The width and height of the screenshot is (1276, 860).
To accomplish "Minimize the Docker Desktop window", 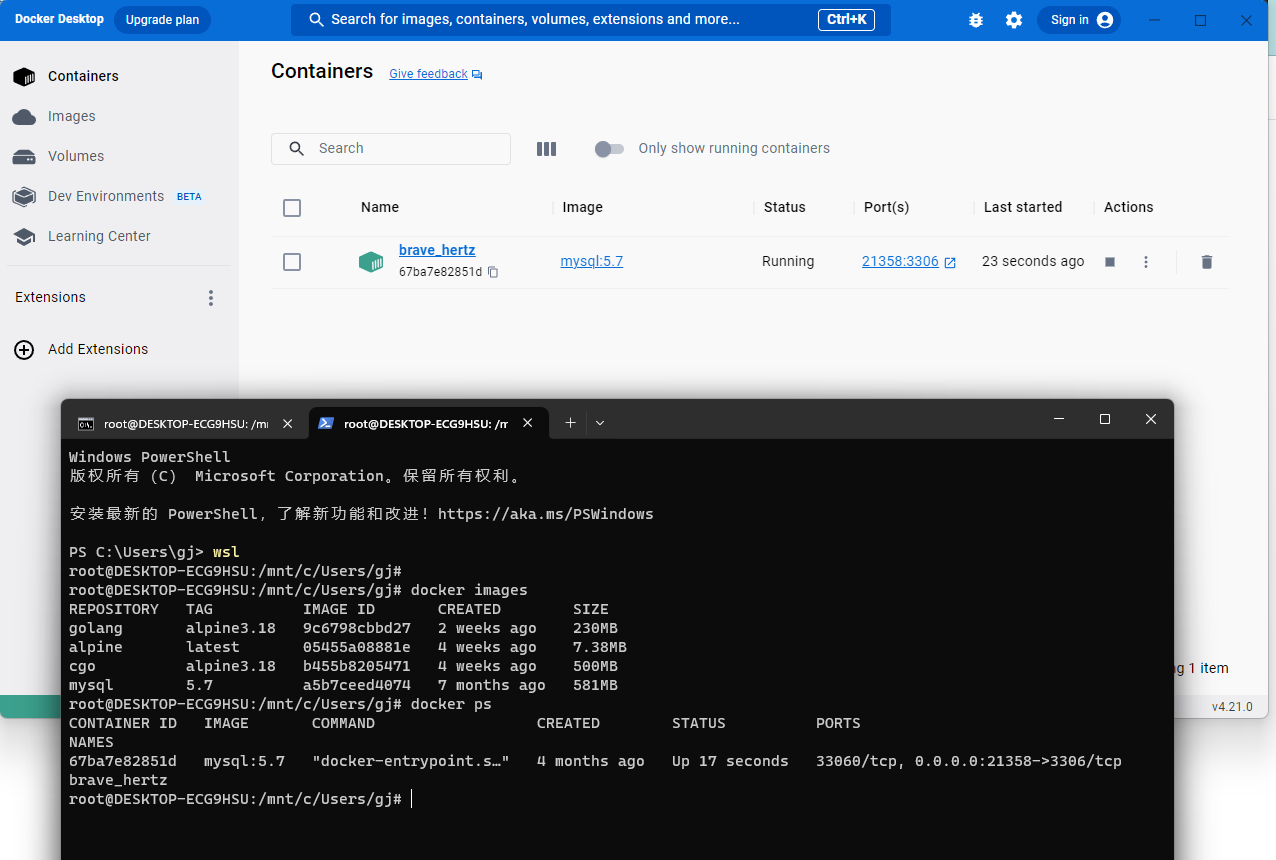I will 1156,20.
